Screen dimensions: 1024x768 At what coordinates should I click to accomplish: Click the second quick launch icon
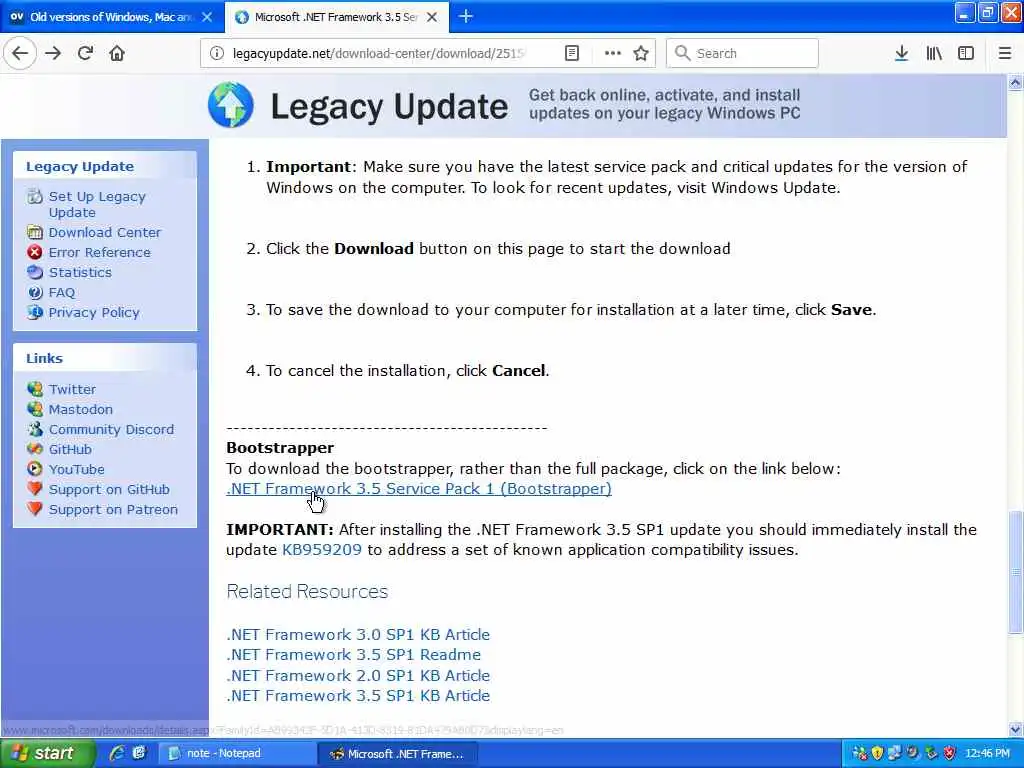point(139,753)
